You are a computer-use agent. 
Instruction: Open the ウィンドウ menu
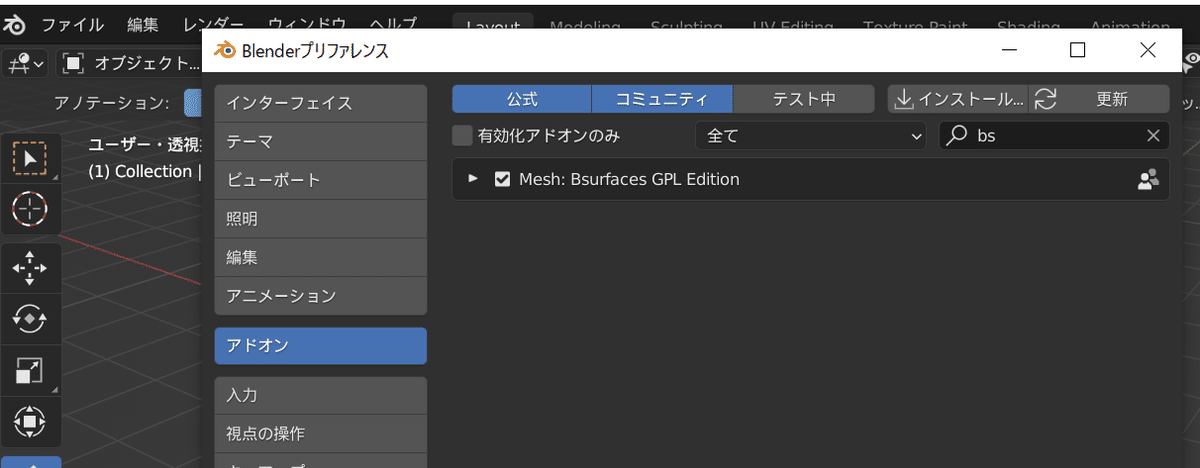[x=307, y=23]
